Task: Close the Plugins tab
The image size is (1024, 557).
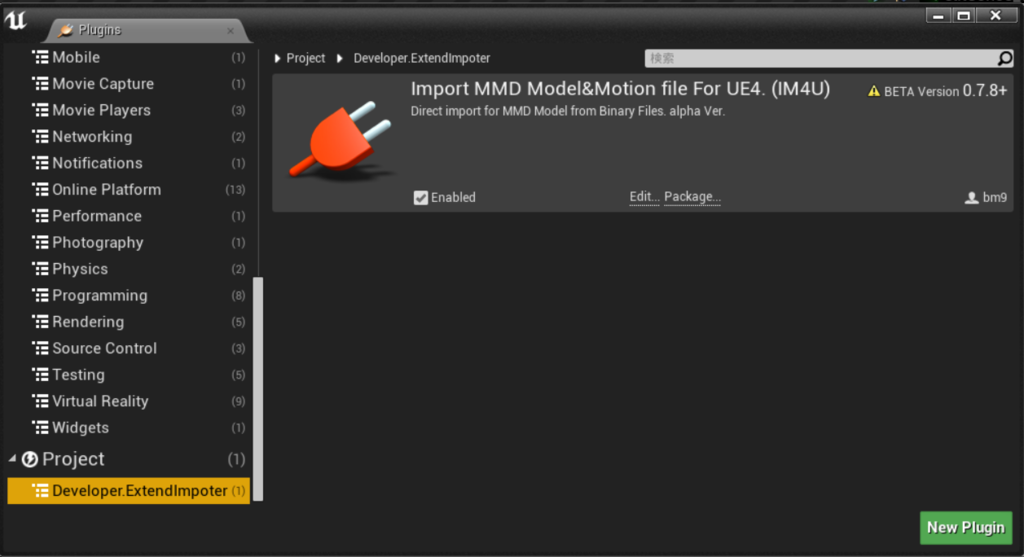Action: pos(231,31)
